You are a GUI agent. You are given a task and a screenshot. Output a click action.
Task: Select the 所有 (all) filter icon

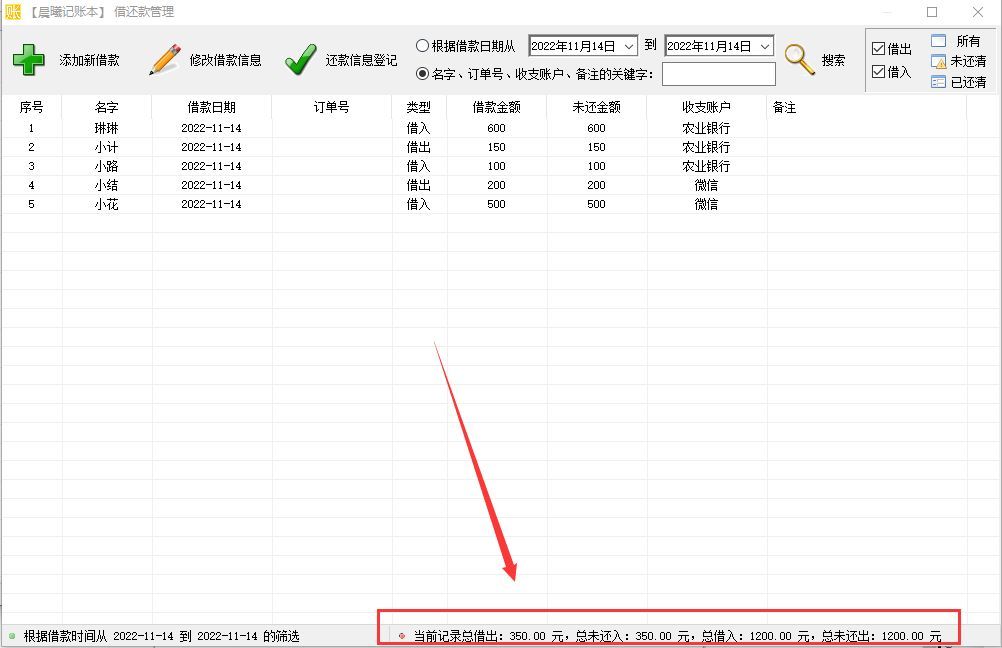pyautogui.click(x=938, y=41)
